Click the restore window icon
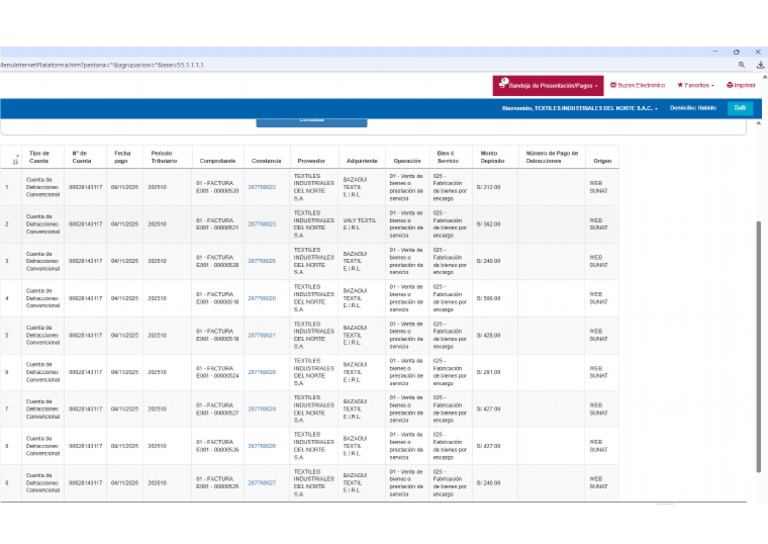The width and height of the screenshot is (768, 544). [736, 52]
